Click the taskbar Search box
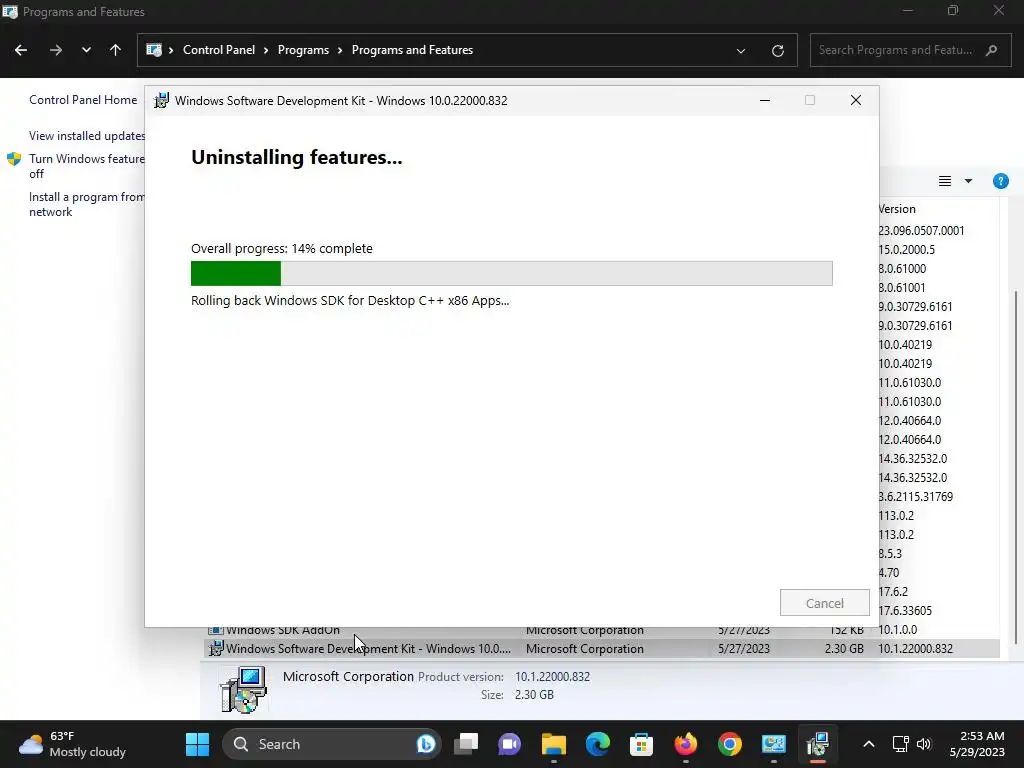1024x768 pixels. (x=331, y=744)
